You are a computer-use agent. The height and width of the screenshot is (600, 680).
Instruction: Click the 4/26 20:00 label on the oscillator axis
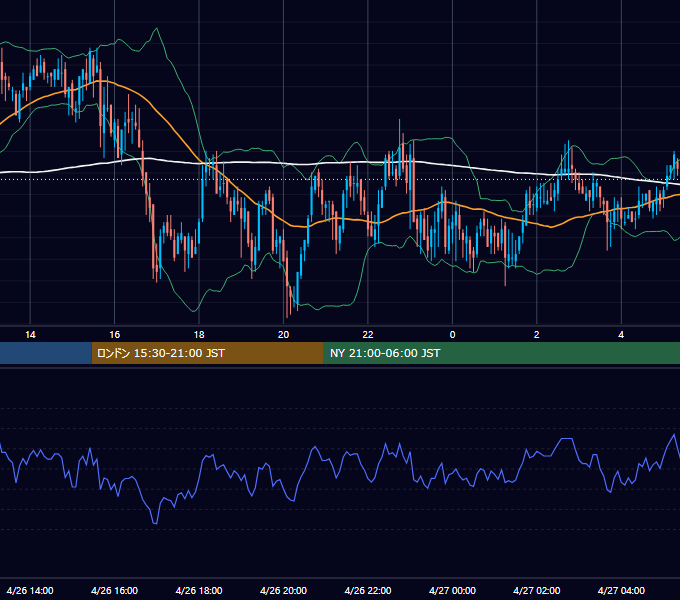283,590
